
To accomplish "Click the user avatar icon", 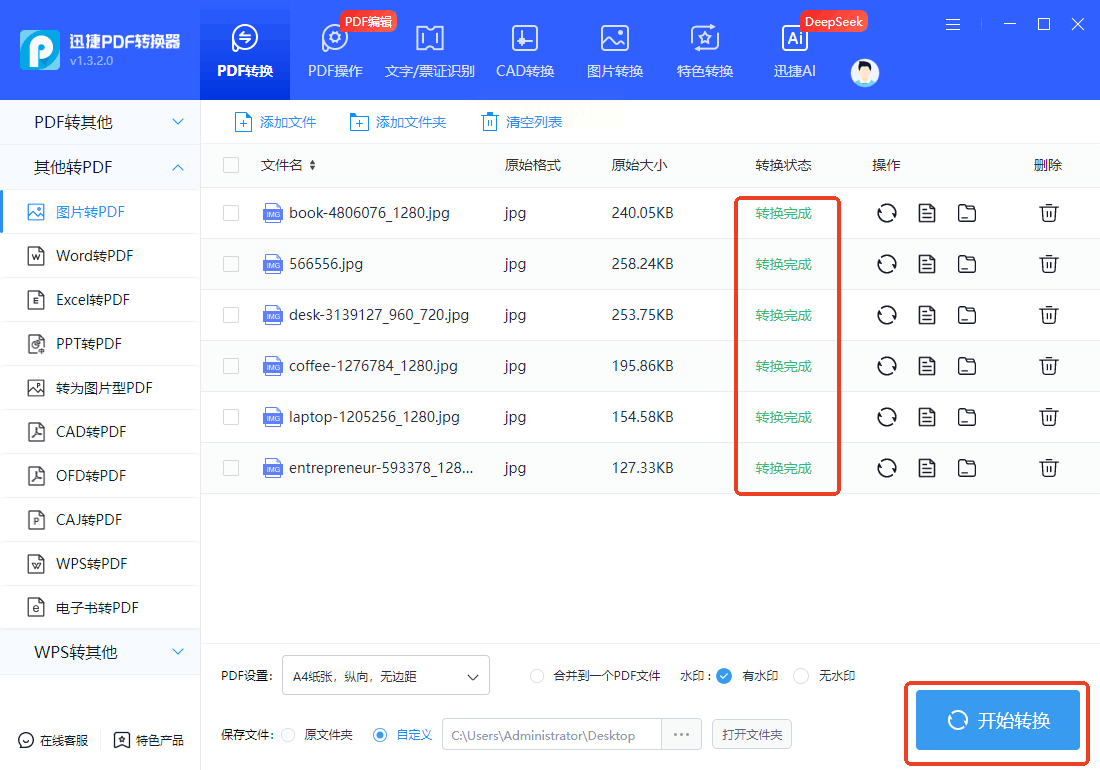I will [x=864, y=72].
